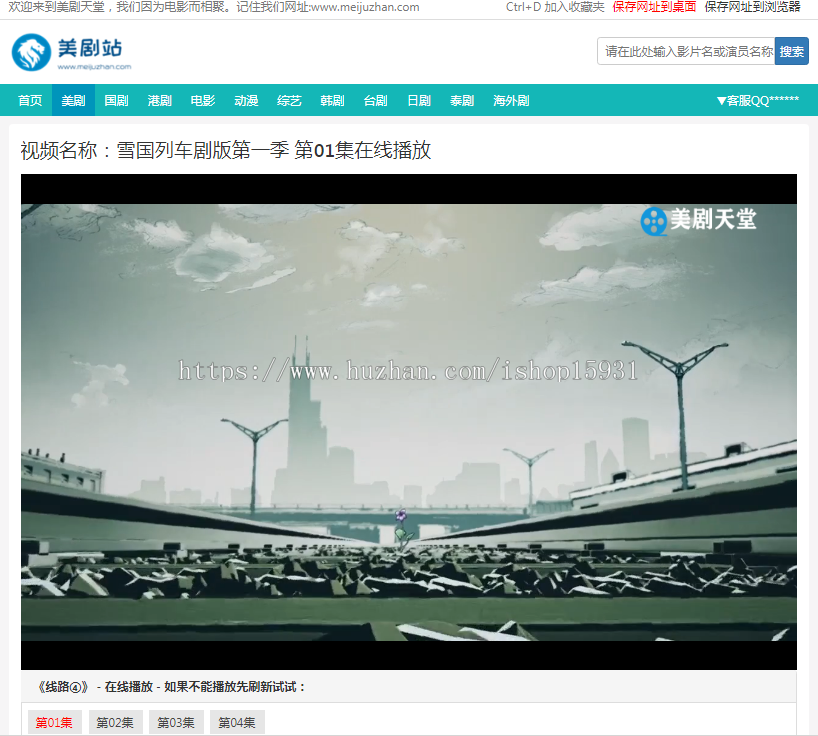Click the welcome text with www.meijuzhan.com
This screenshot has width=818, height=736.
point(214,7)
